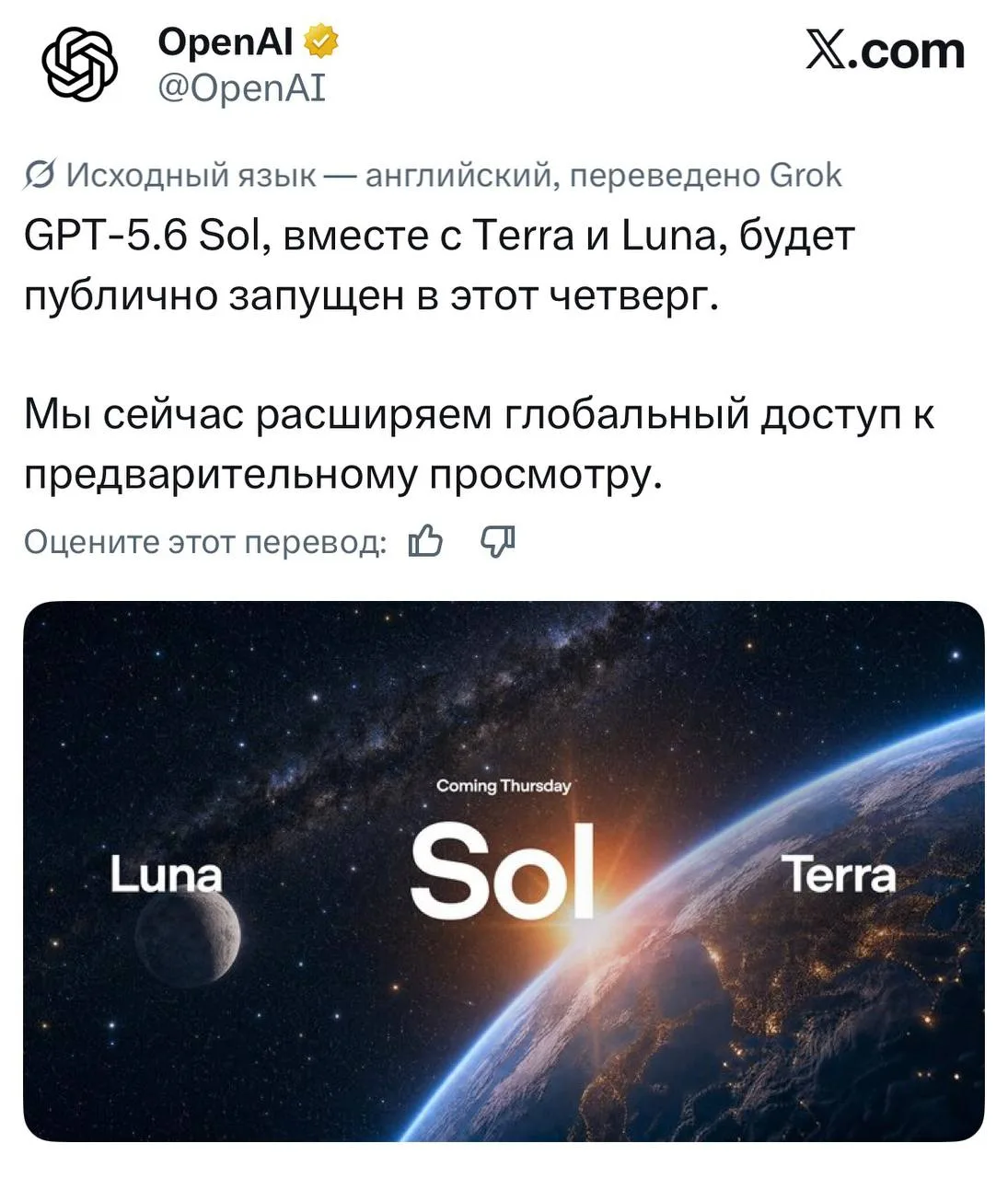Open the @OpenAI handle
Screen dimensions: 1008x1178
coord(242,88)
